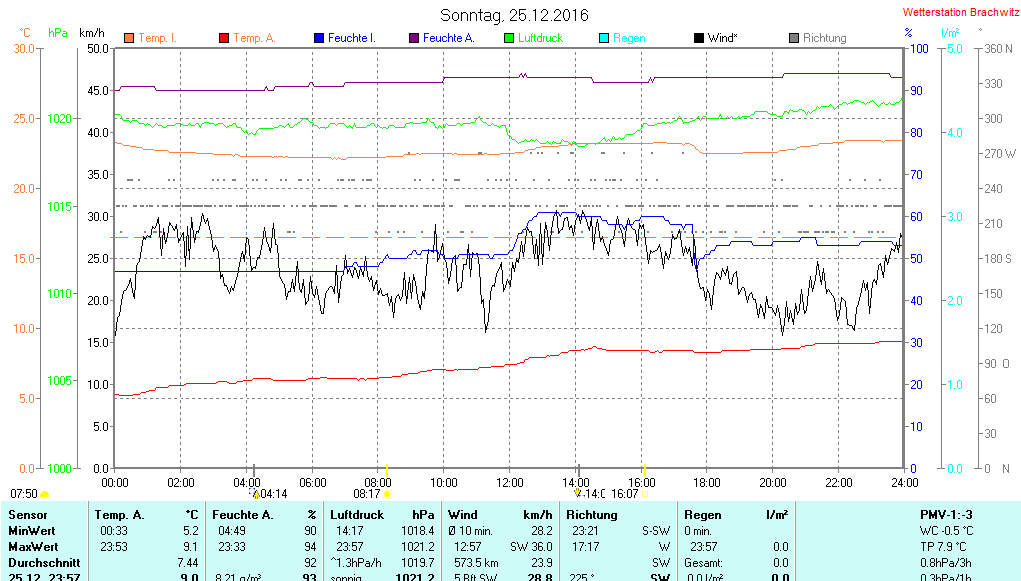Click the cyan Regen legend swatch
The width and height of the screenshot is (1021, 581).
pos(604,38)
